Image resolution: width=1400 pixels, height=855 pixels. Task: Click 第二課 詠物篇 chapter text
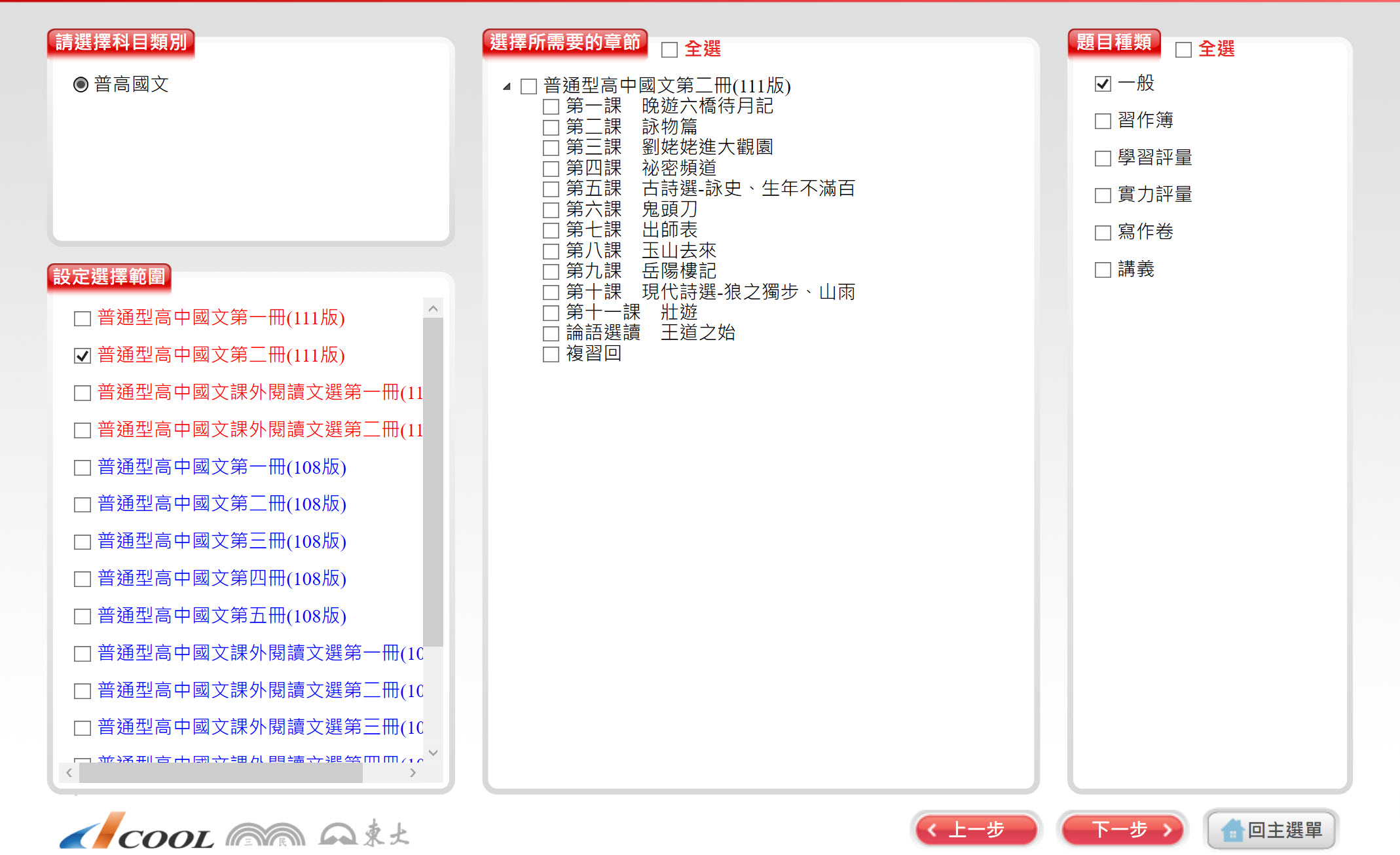(632, 127)
